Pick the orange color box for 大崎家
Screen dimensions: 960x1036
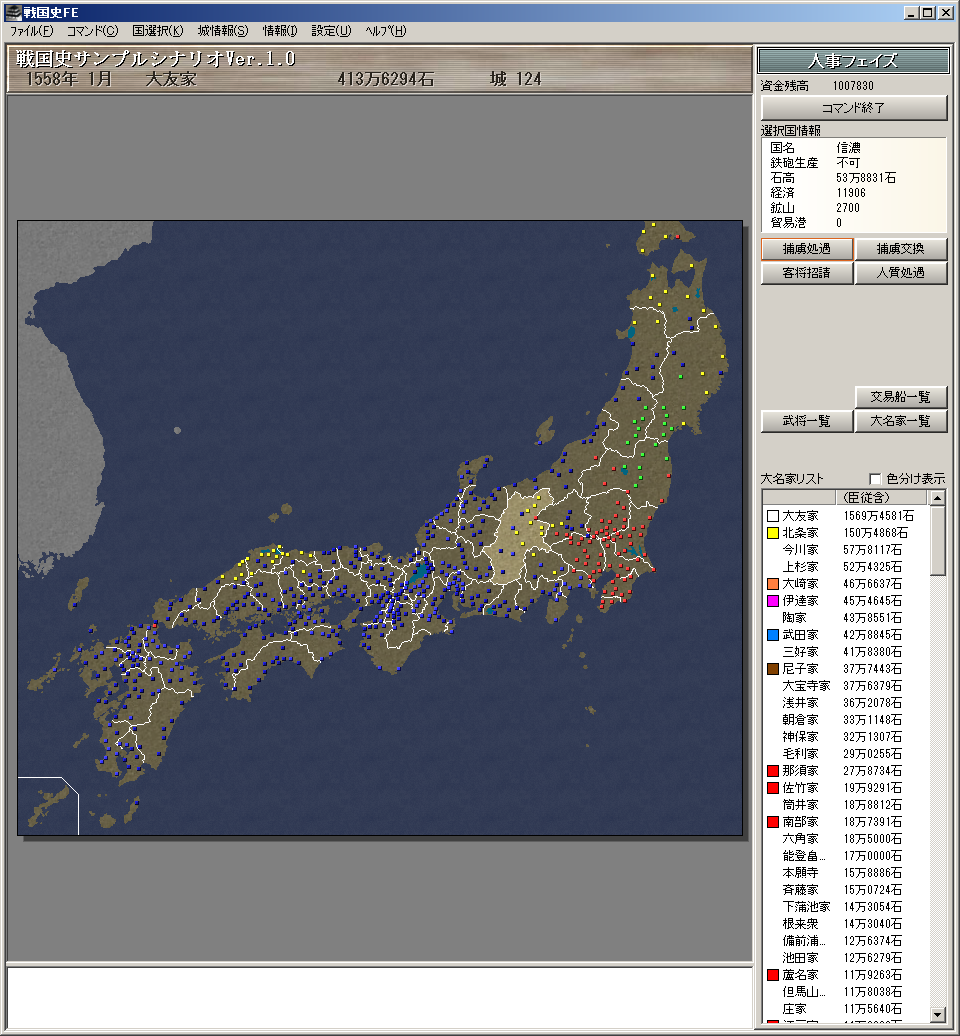click(x=772, y=584)
